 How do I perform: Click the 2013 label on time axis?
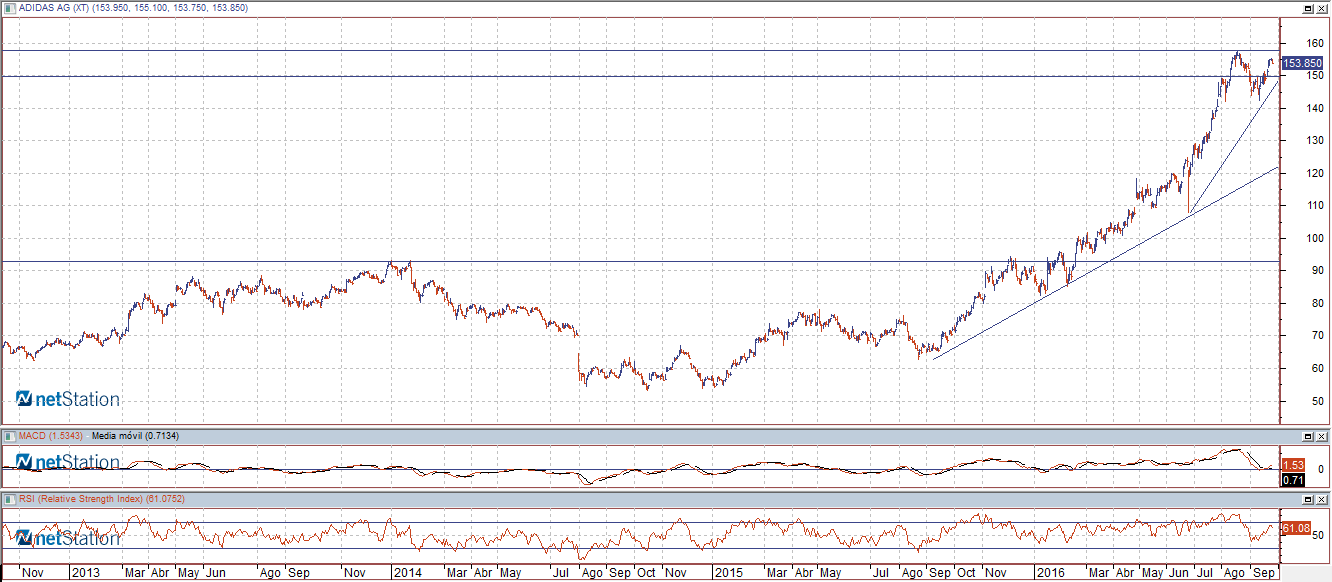pyautogui.click(x=85, y=573)
